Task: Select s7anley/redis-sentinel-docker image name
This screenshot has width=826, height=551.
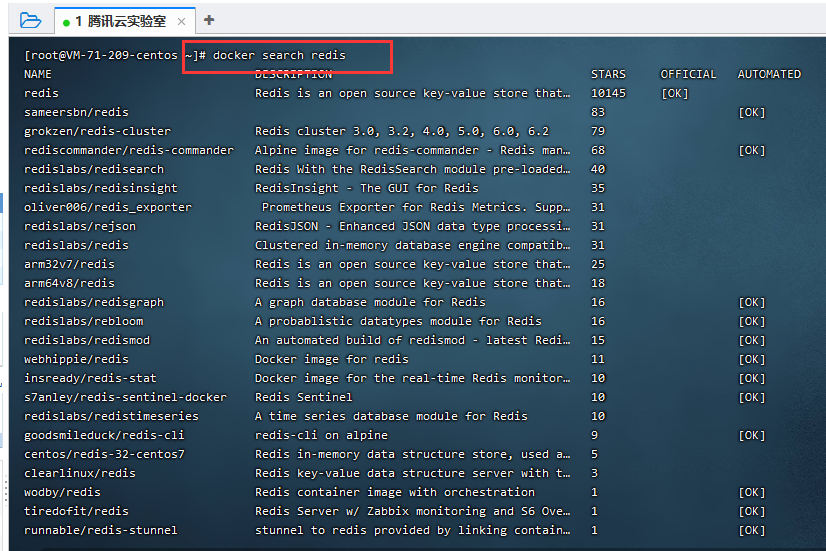Action: click(x=125, y=397)
